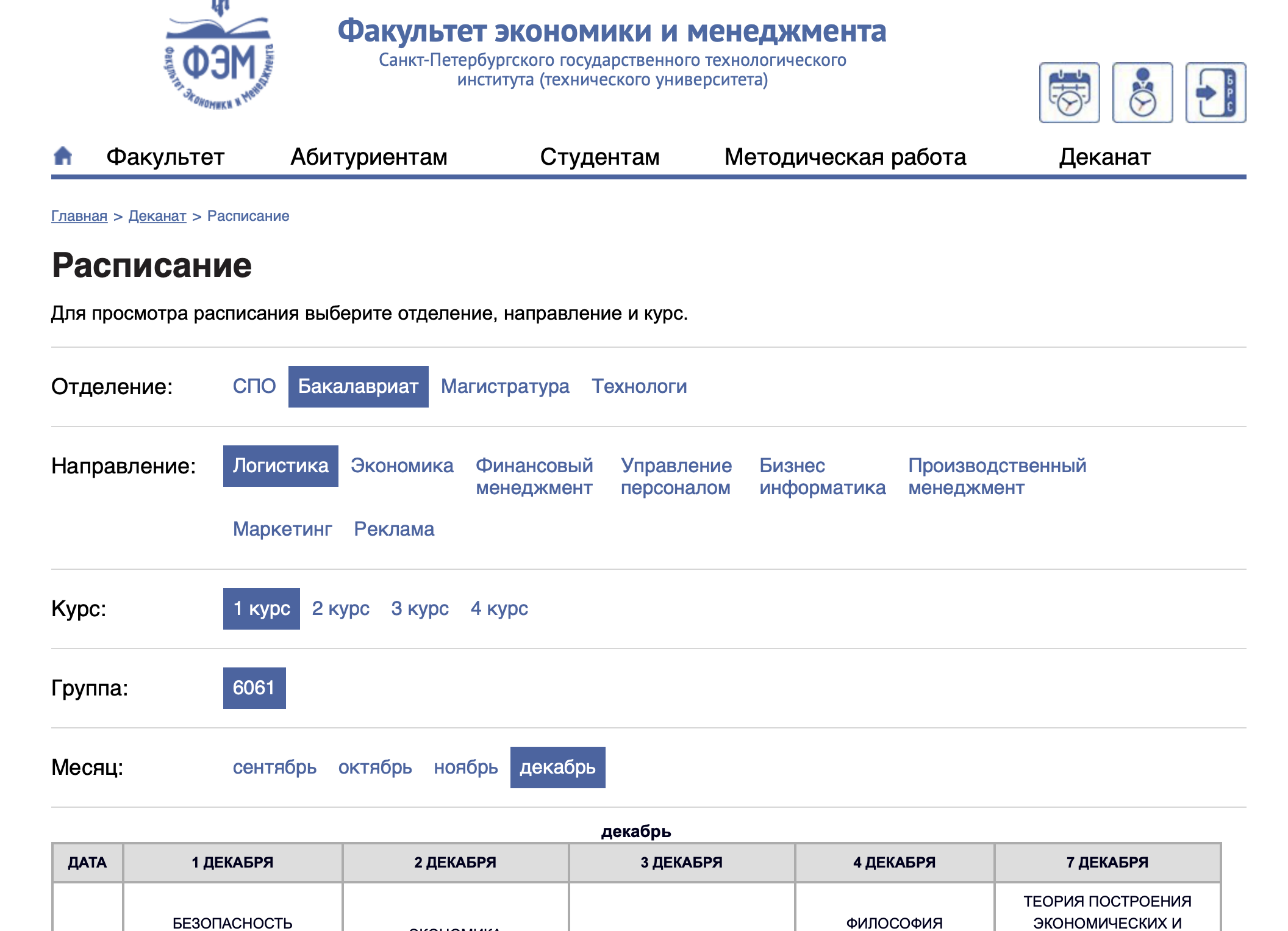
Task: Click the 1 ДЕКАБРЯ column header
Action: click(232, 862)
